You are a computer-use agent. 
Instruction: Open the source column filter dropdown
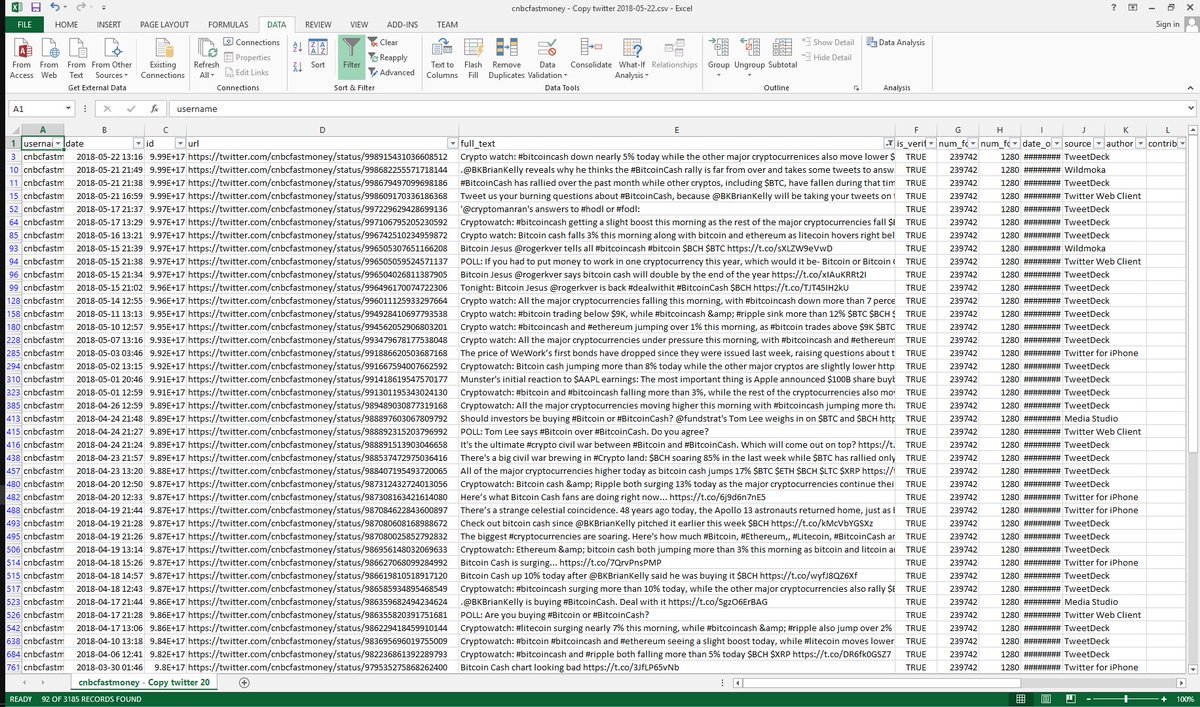pos(1101,145)
